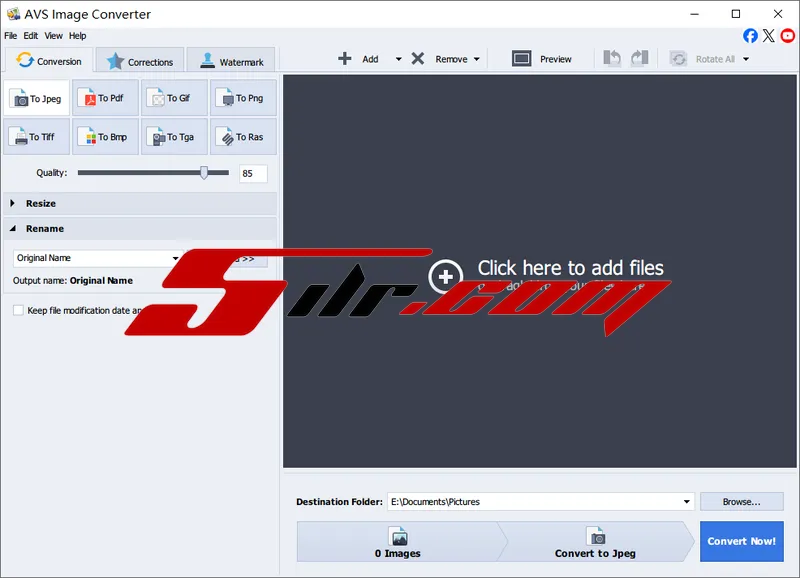This screenshot has height=578, width=800.
Task: Switch to the Corrections tab
Action: coord(140,61)
